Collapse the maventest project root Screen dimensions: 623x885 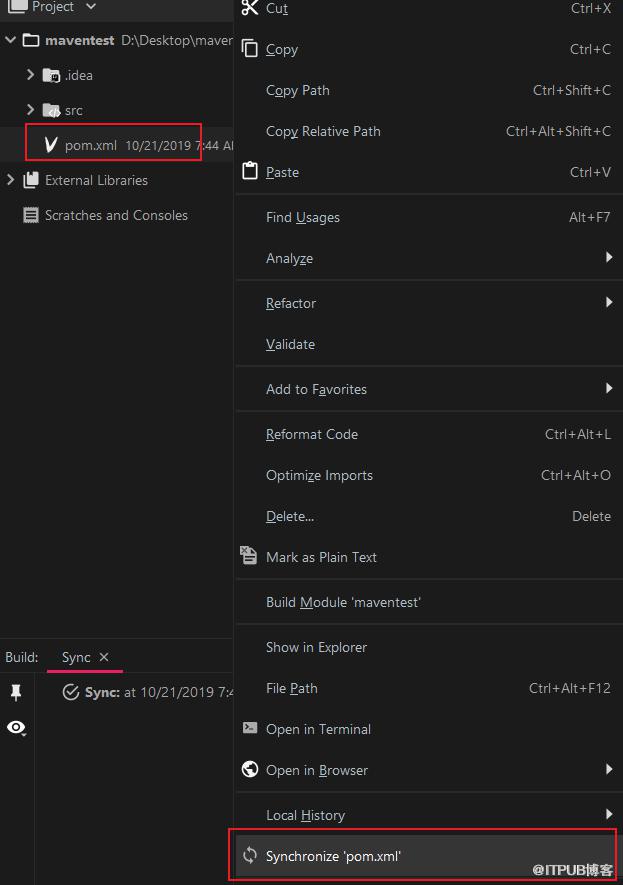click(10, 40)
